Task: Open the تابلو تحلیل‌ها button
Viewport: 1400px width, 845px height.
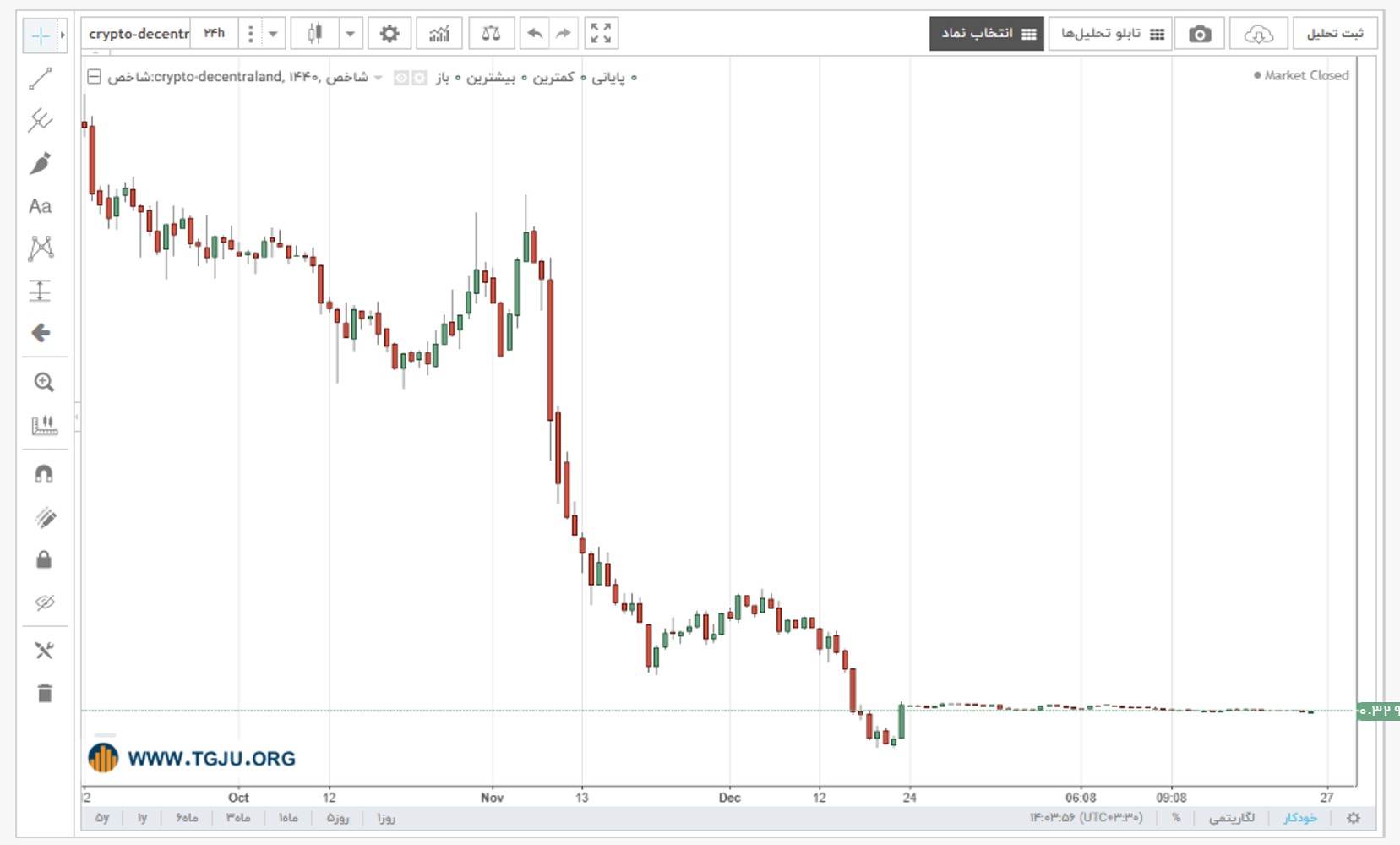Action: 1110,34
